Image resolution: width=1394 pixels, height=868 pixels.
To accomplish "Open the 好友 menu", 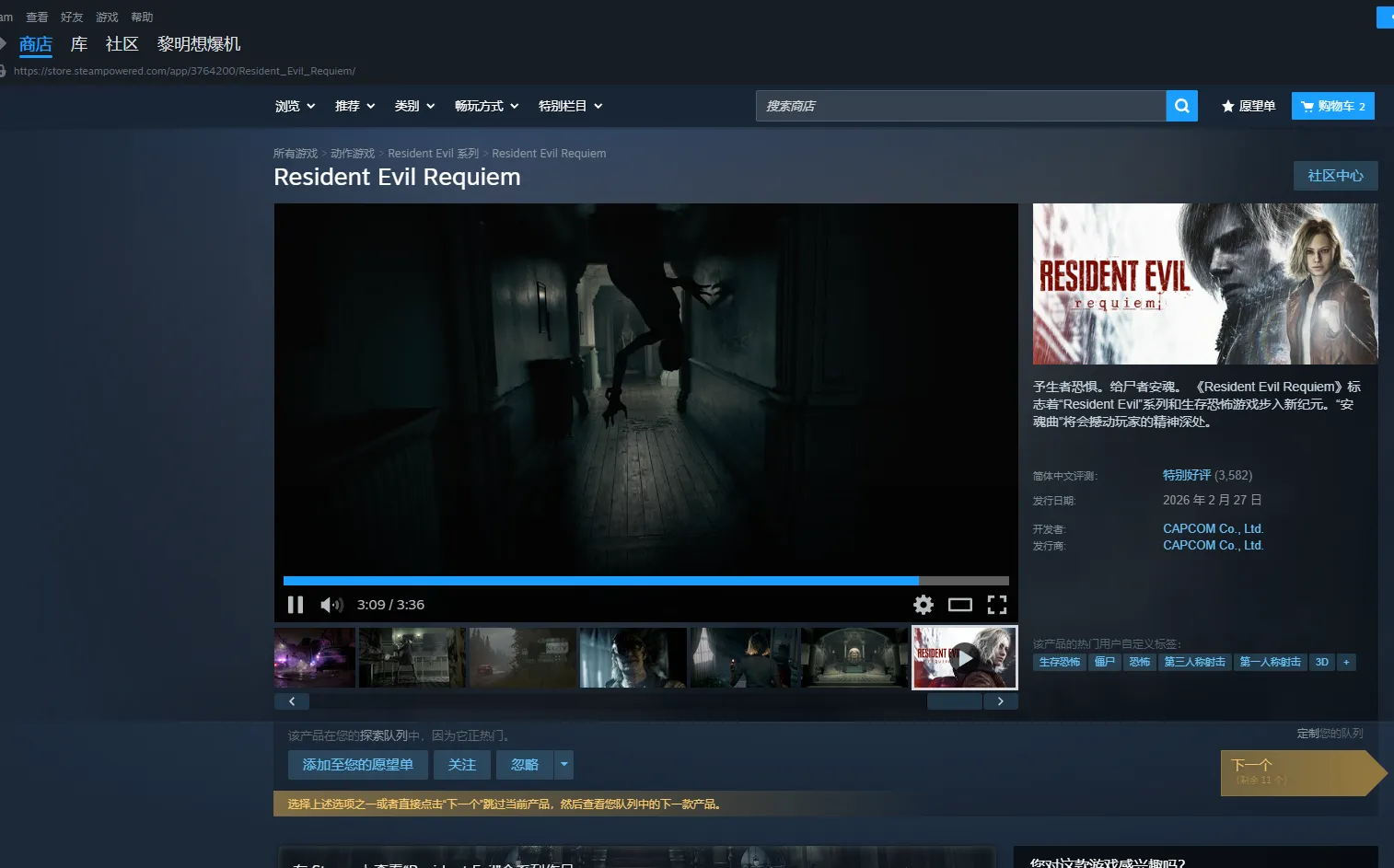I will 72,17.
